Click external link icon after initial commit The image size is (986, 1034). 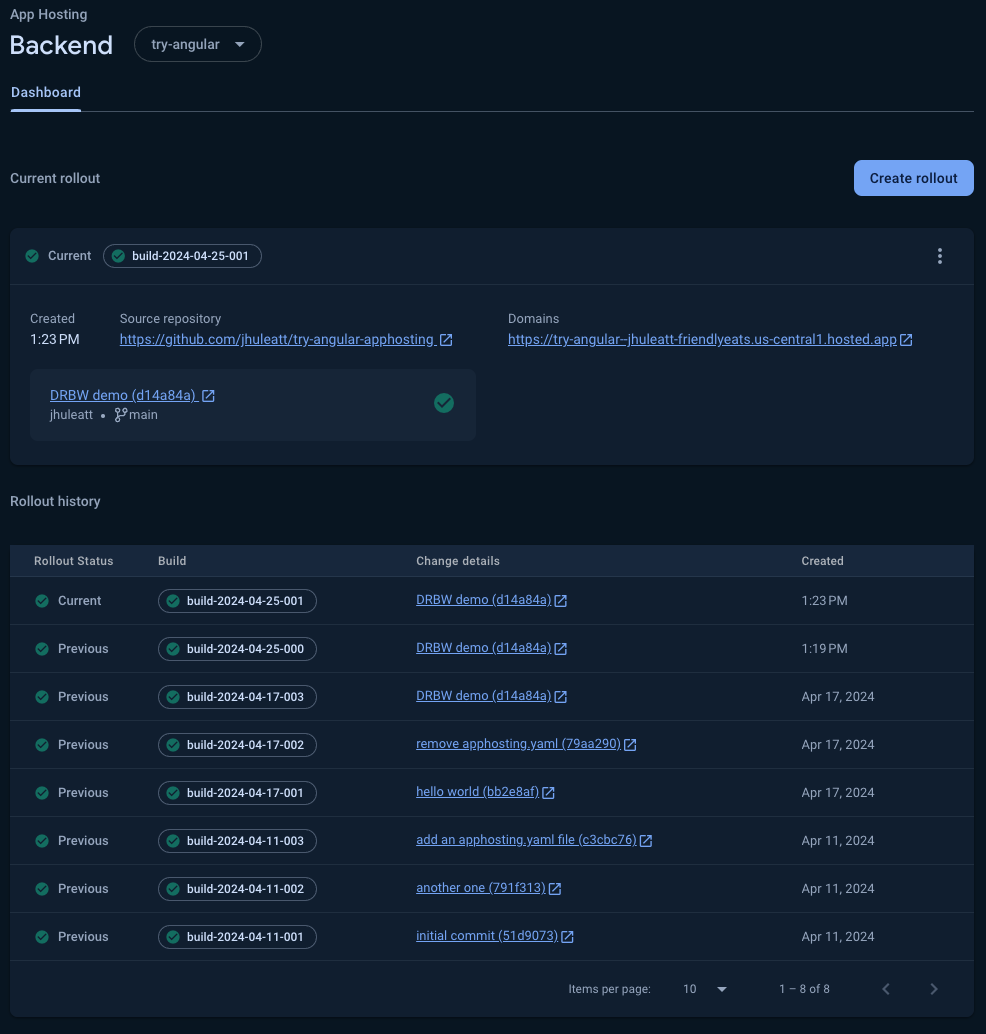tap(568, 936)
